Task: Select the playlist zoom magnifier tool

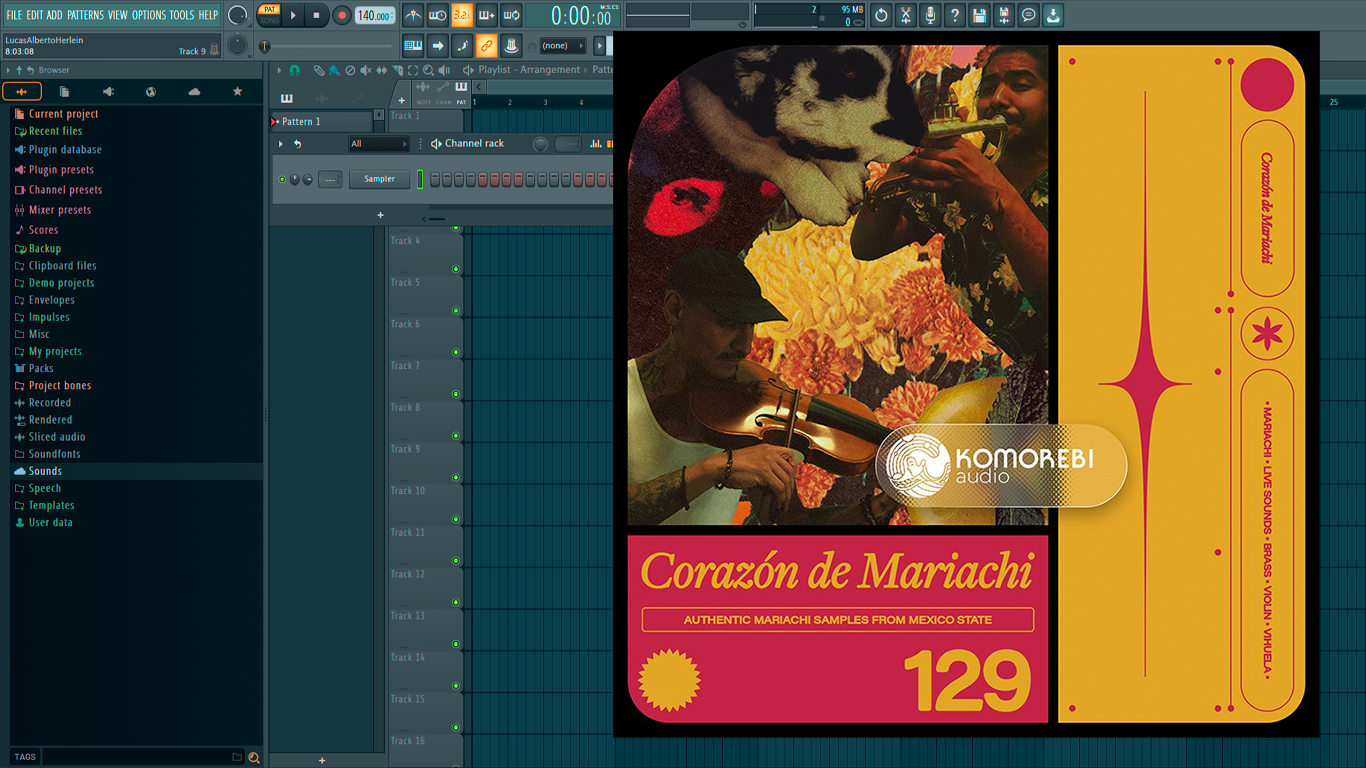Action: (x=428, y=70)
